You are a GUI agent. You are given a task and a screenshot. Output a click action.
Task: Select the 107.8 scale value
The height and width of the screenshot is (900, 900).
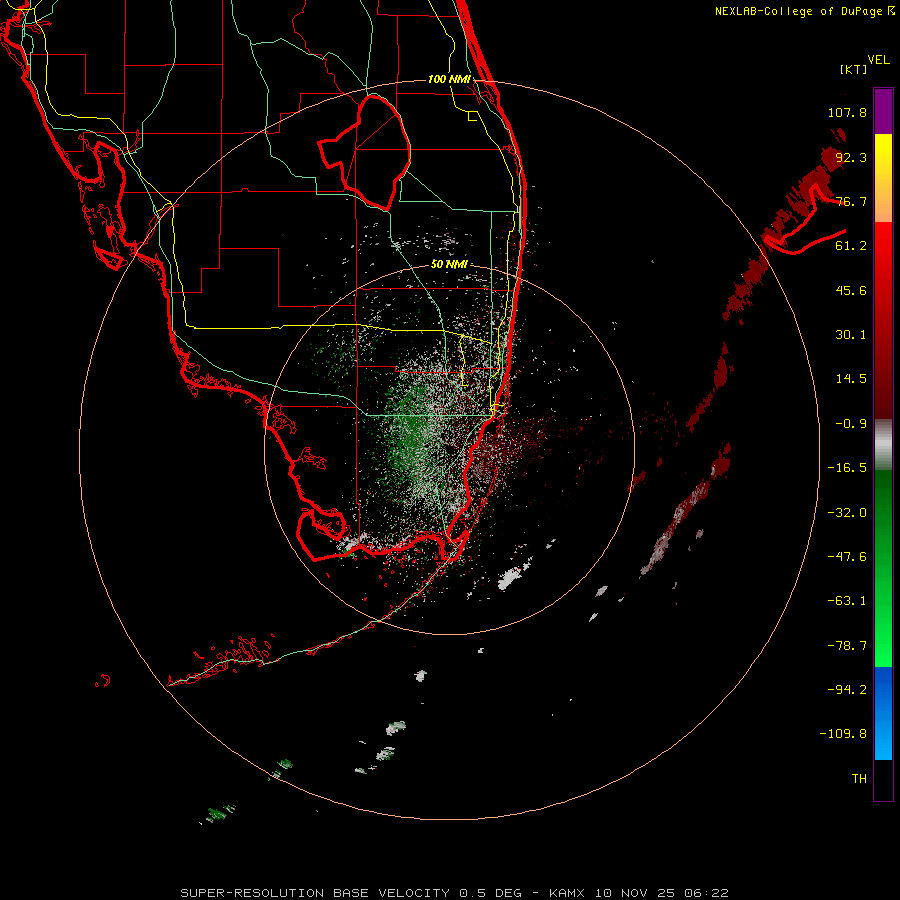tap(847, 112)
